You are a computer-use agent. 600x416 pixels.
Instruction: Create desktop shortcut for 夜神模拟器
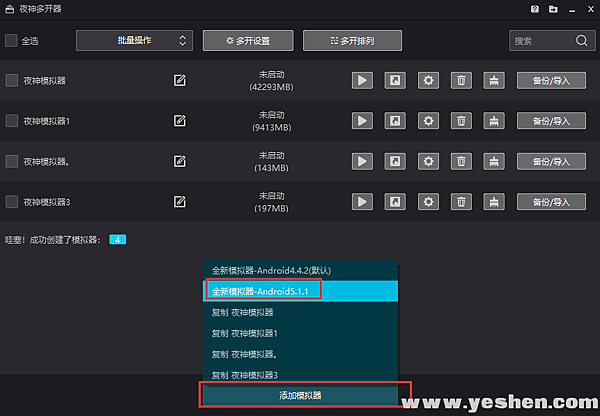coord(395,80)
